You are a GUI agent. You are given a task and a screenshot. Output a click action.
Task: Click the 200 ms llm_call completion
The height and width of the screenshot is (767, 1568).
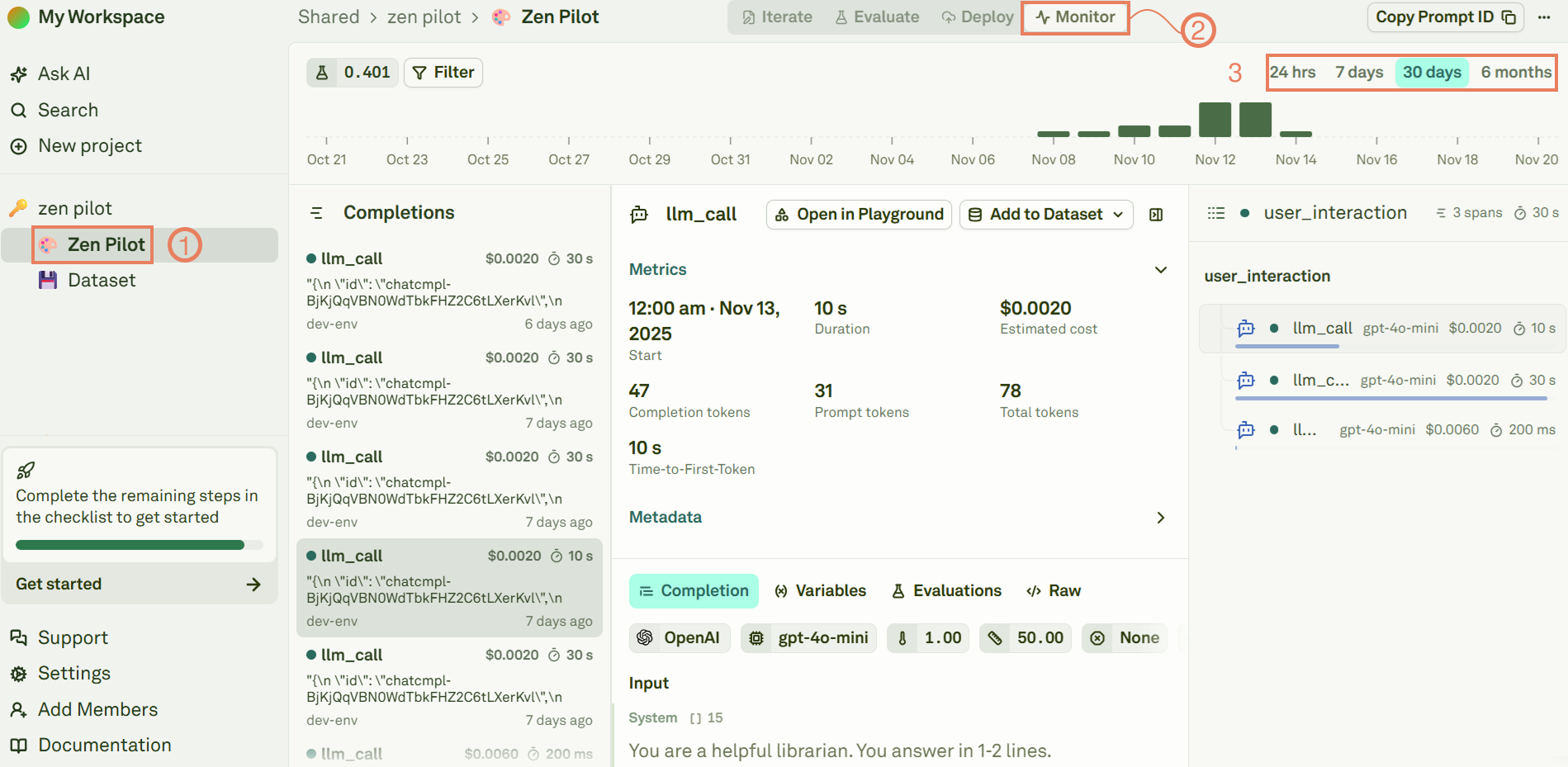point(449,754)
